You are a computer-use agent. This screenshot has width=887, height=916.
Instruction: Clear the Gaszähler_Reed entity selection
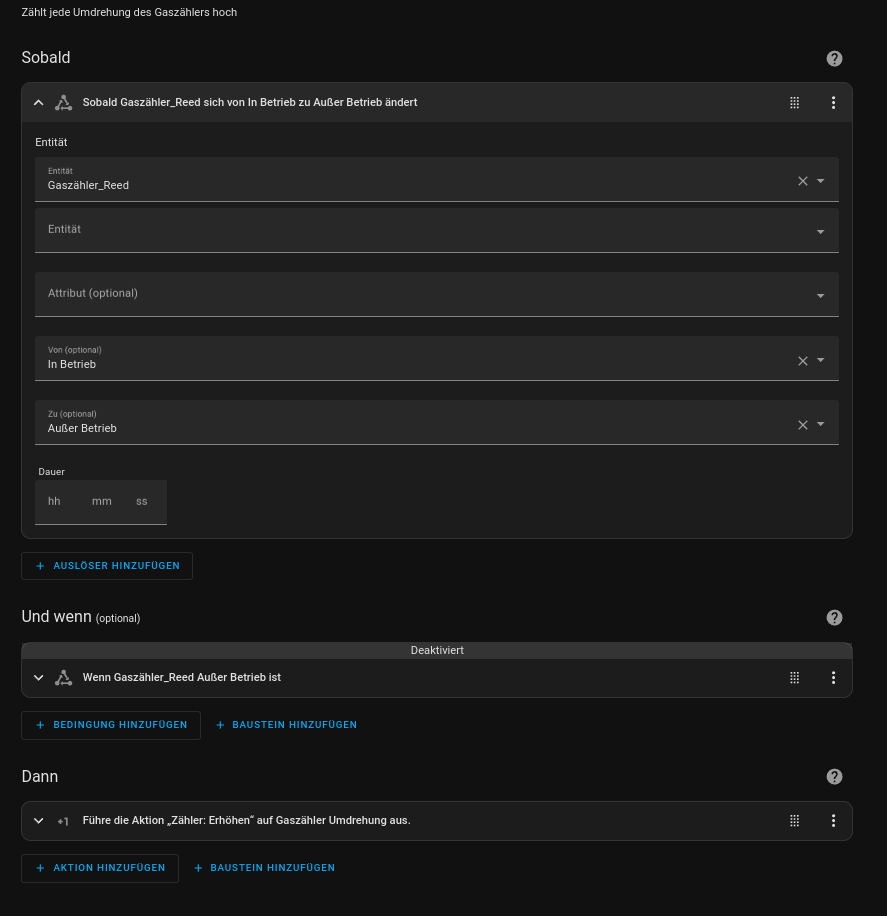(x=802, y=181)
